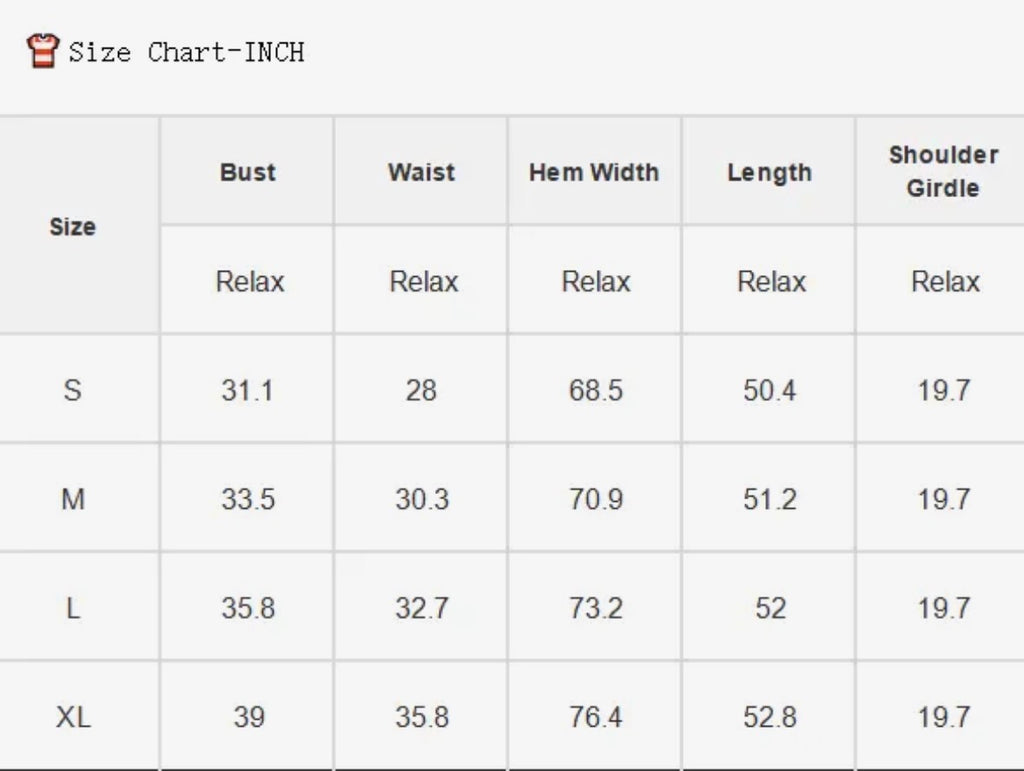Click the Hem Width column header
Image resolution: width=1024 pixels, height=771 pixels.
[x=594, y=172]
